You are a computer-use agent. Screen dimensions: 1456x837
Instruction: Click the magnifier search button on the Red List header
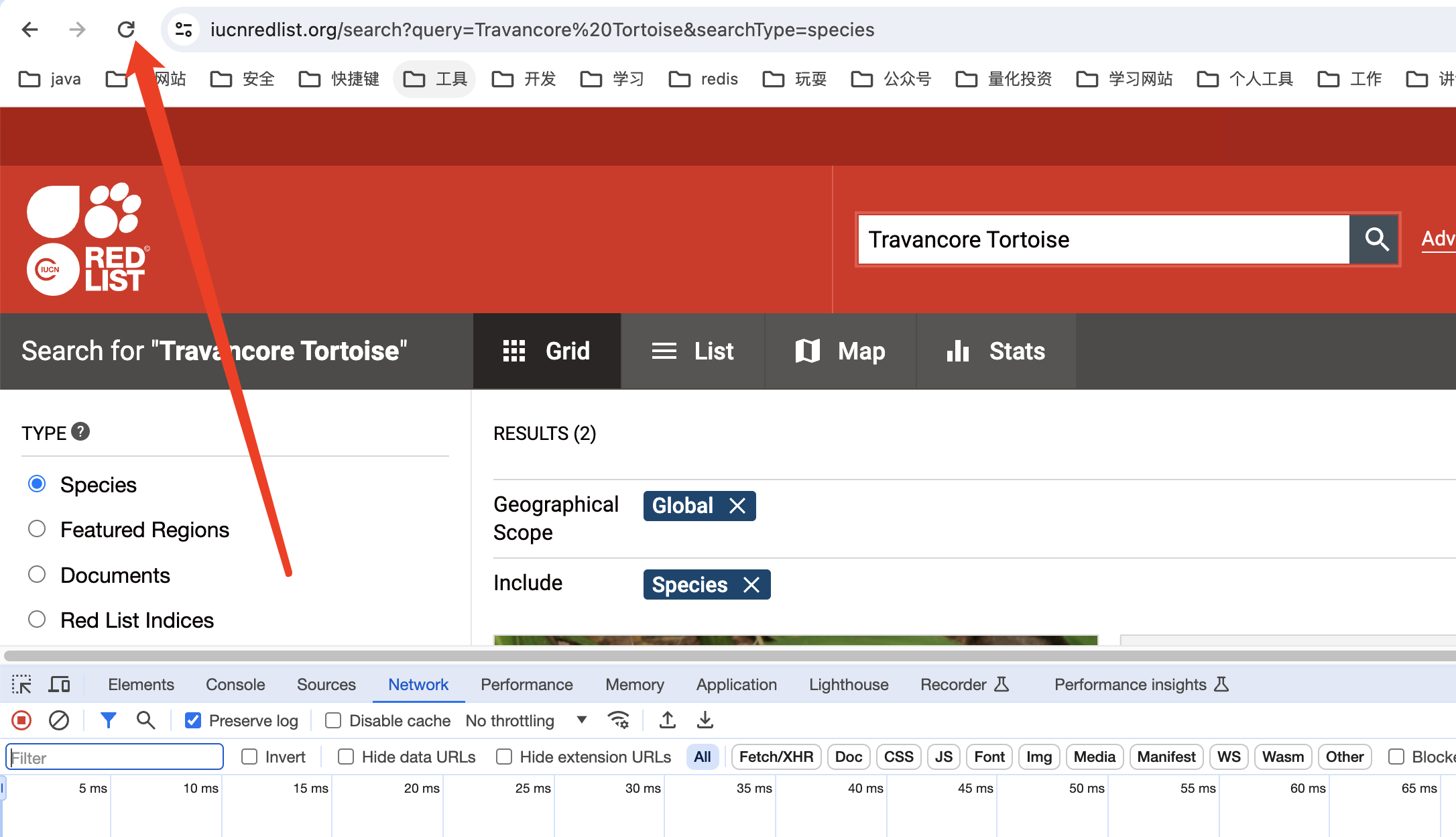click(1376, 239)
